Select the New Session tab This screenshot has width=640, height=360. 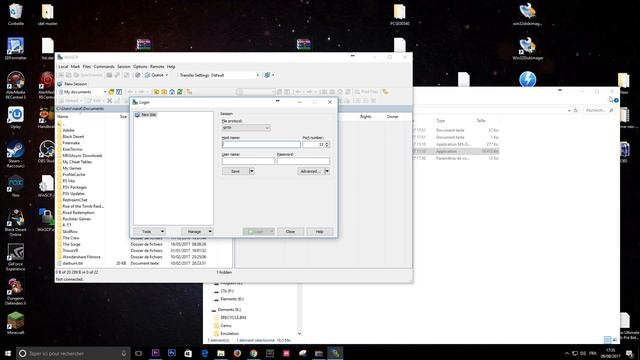point(72,84)
